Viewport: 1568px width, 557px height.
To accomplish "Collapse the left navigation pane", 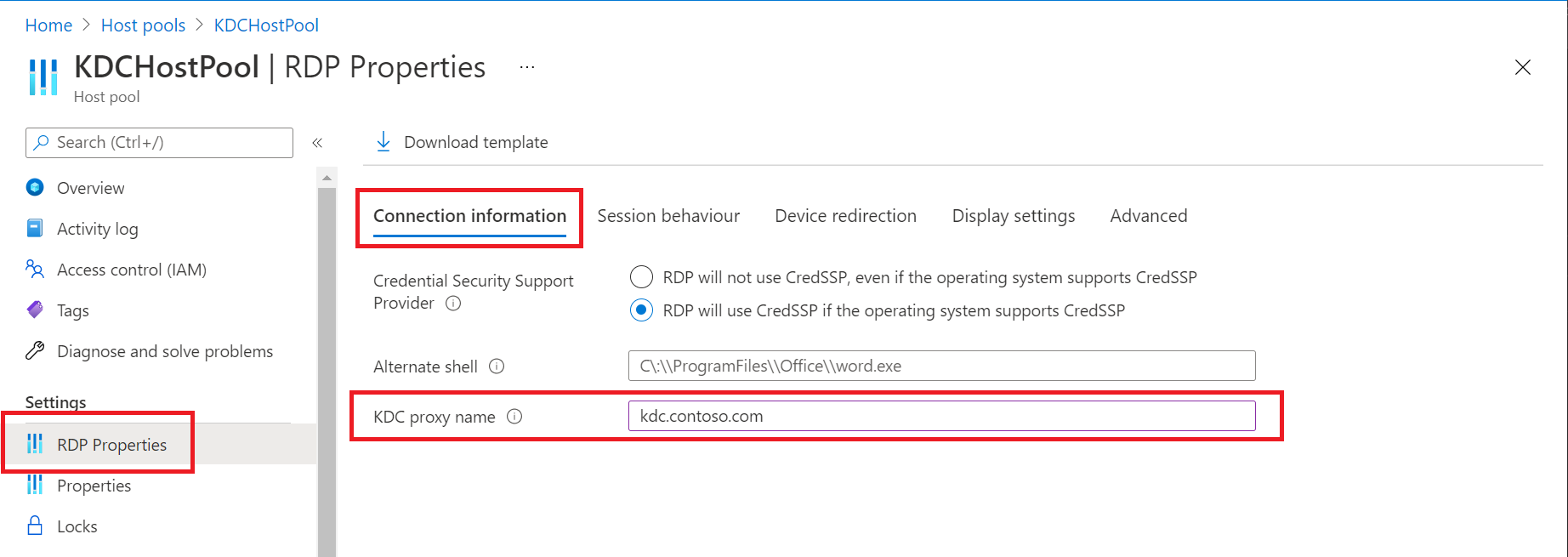I will pyautogui.click(x=317, y=142).
